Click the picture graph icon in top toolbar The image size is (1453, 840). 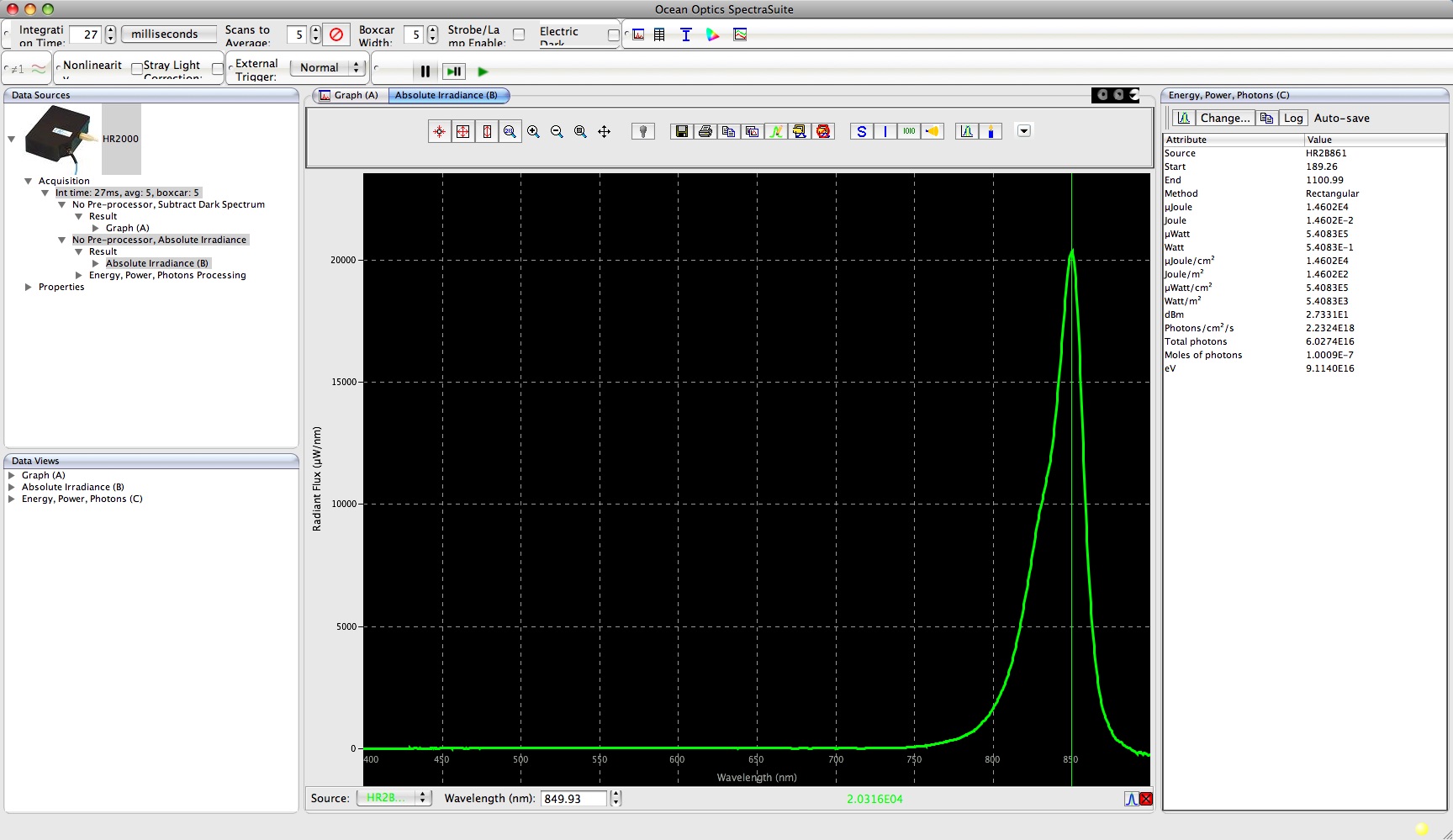[x=740, y=34]
